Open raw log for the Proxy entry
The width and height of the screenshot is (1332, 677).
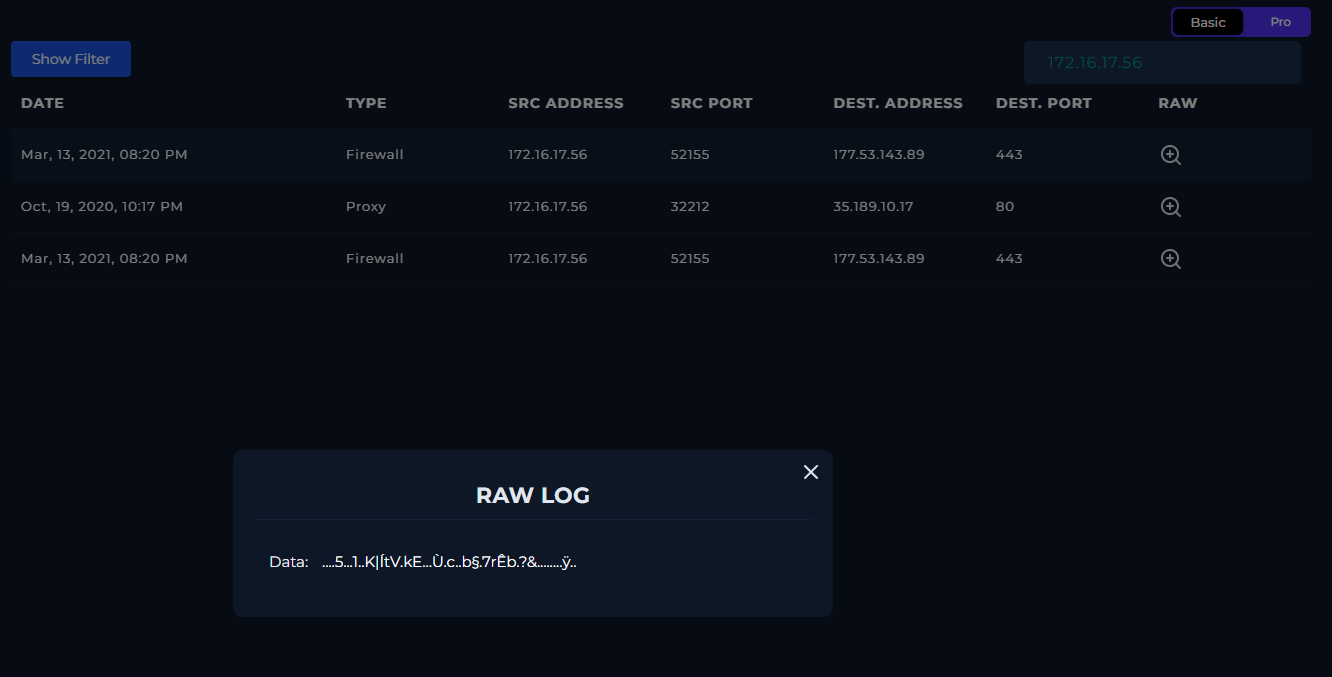click(1170, 207)
